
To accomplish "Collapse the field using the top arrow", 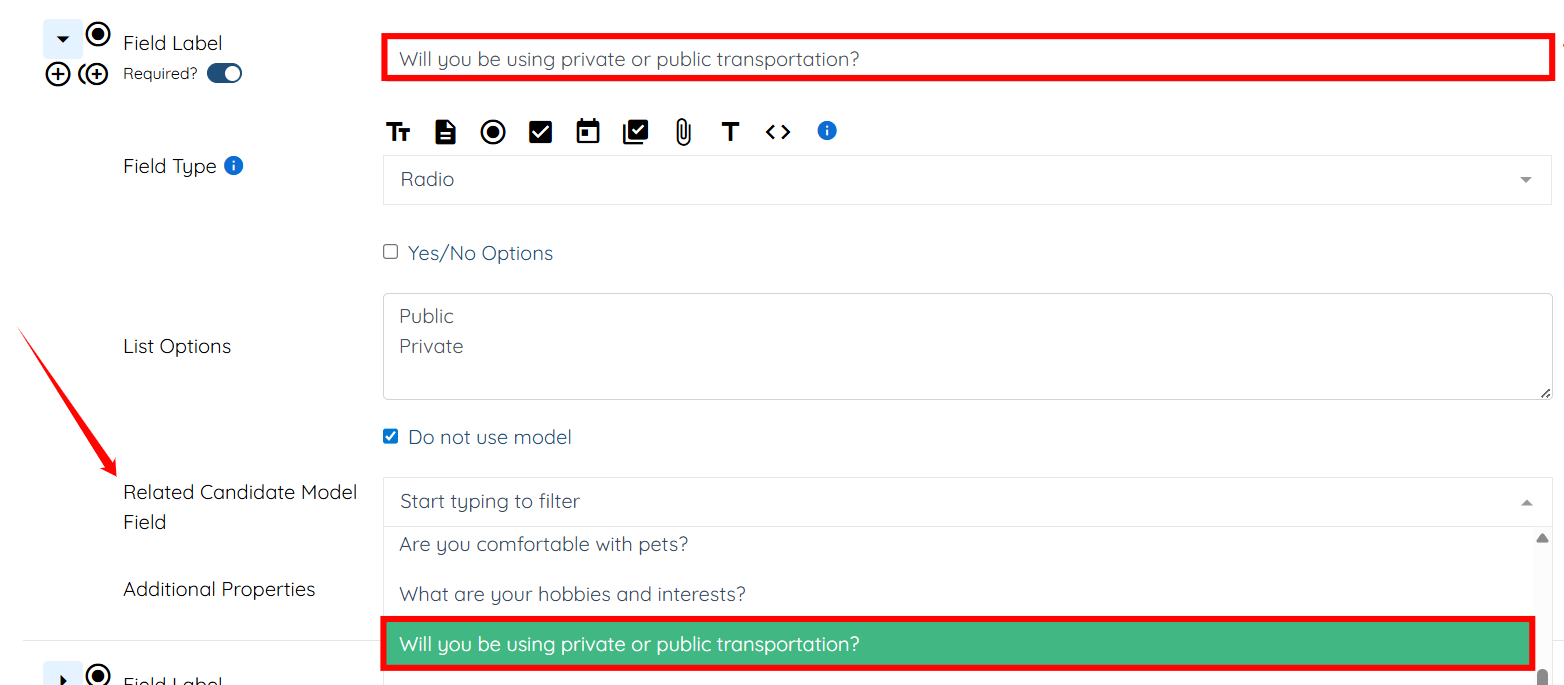I will point(63,39).
